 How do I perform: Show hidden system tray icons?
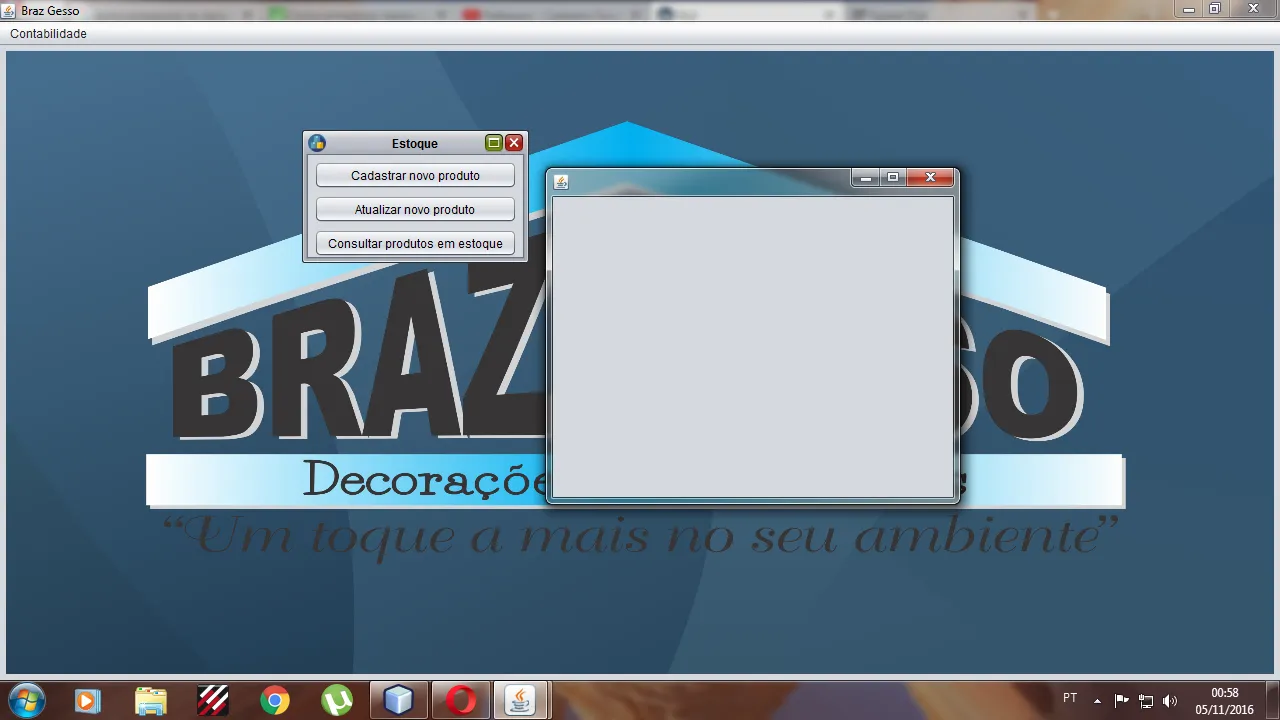coord(1097,701)
